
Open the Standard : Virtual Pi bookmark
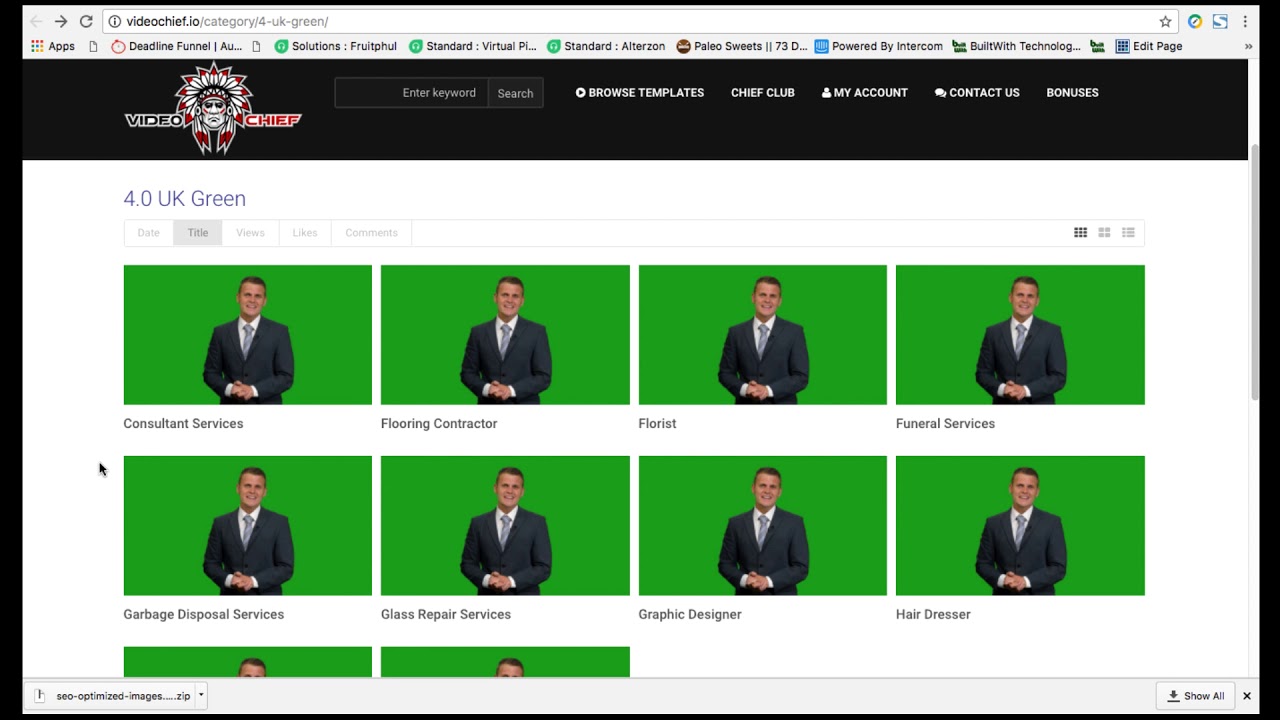pos(473,46)
